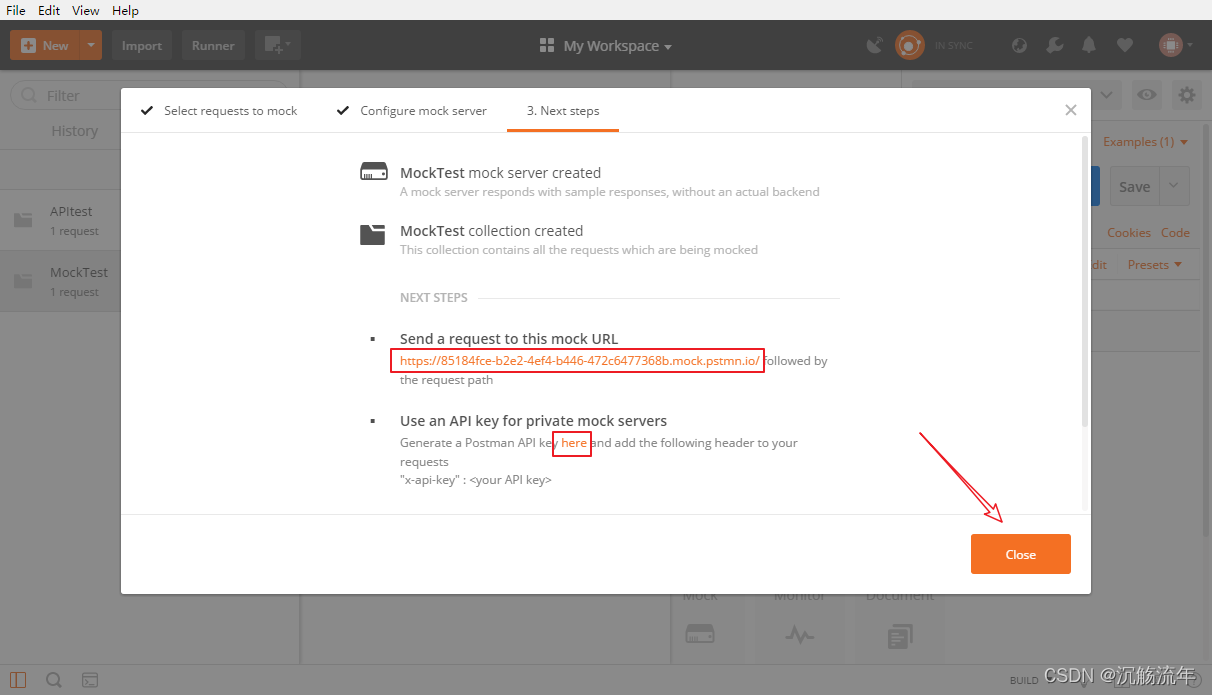Click the environment quick look eye icon
Image resolution: width=1212 pixels, height=695 pixels.
click(1147, 95)
